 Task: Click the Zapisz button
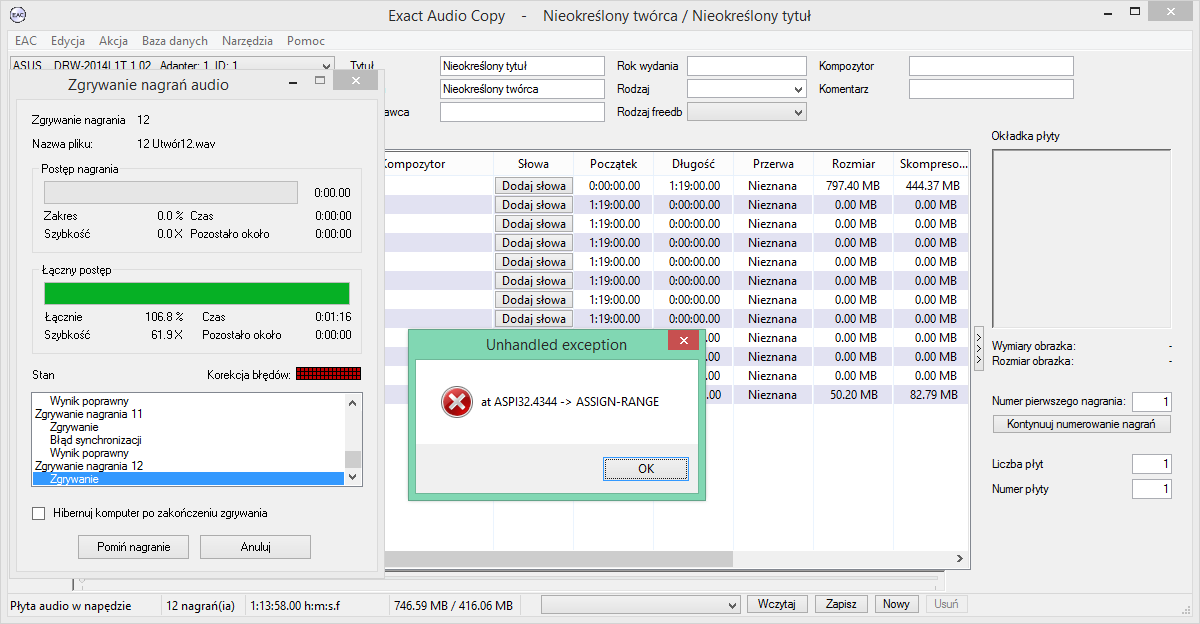pyautogui.click(x=841, y=605)
